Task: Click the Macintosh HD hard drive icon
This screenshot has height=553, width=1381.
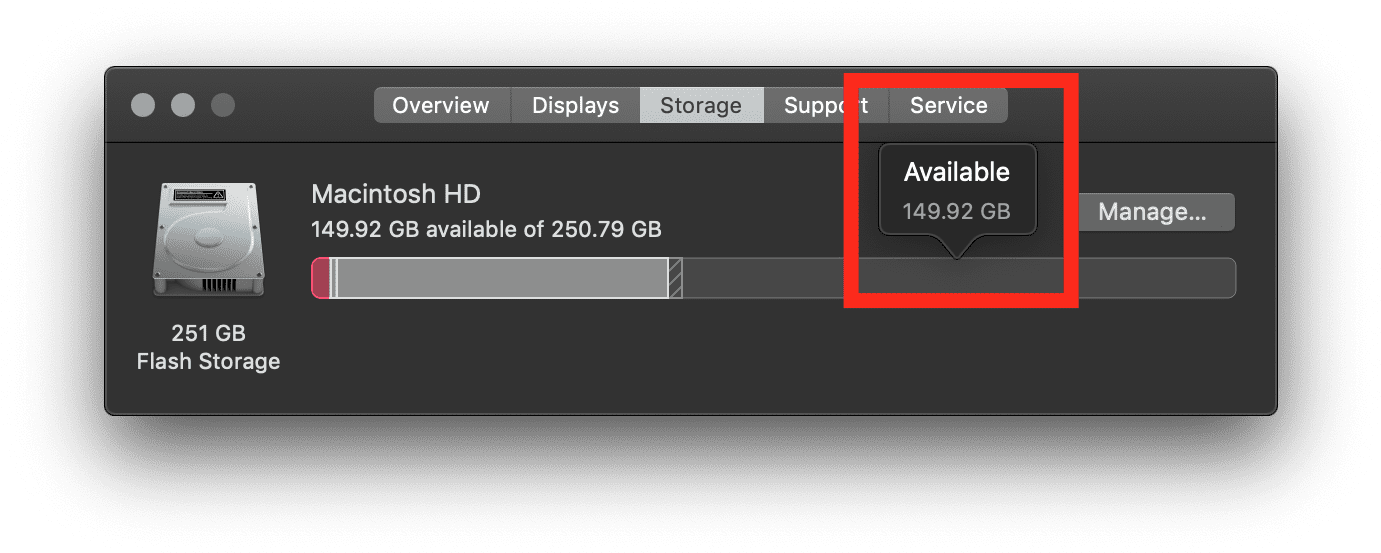Action: point(208,240)
